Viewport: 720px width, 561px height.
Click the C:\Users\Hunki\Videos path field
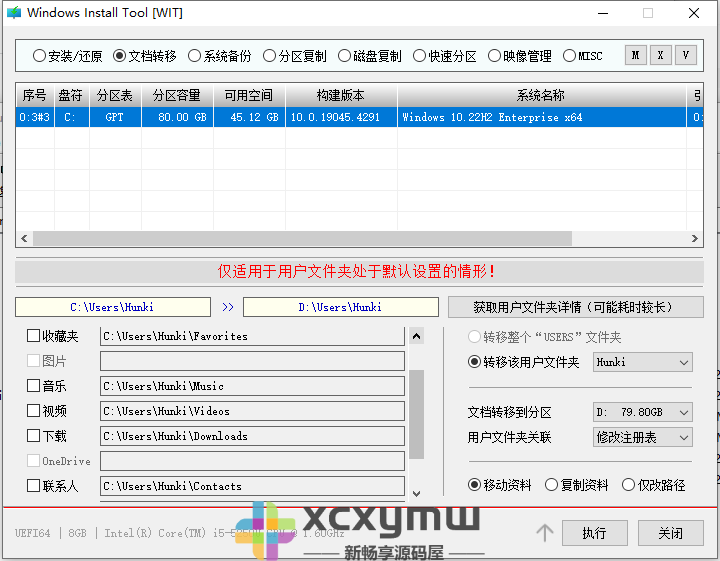[252, 411]
